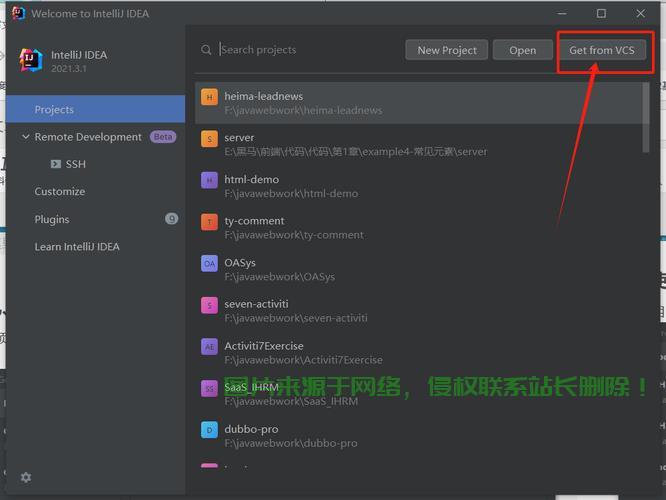Click the settings gear icon at bottom left
Image resolution: width=666 pixels, height=500 pixels.
pyautogui.click(x=26, y=478)
